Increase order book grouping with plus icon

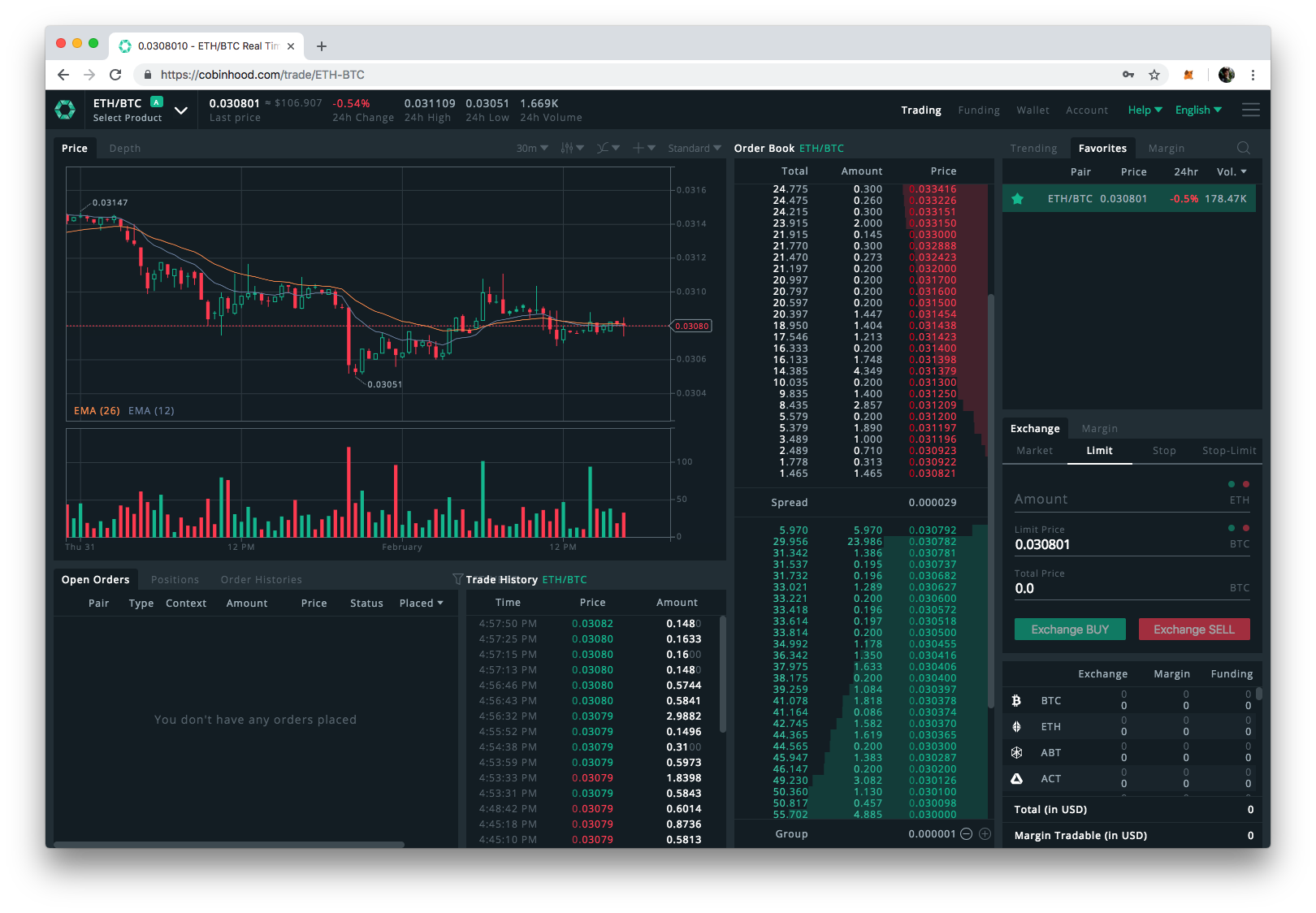(x=985, y=833)
